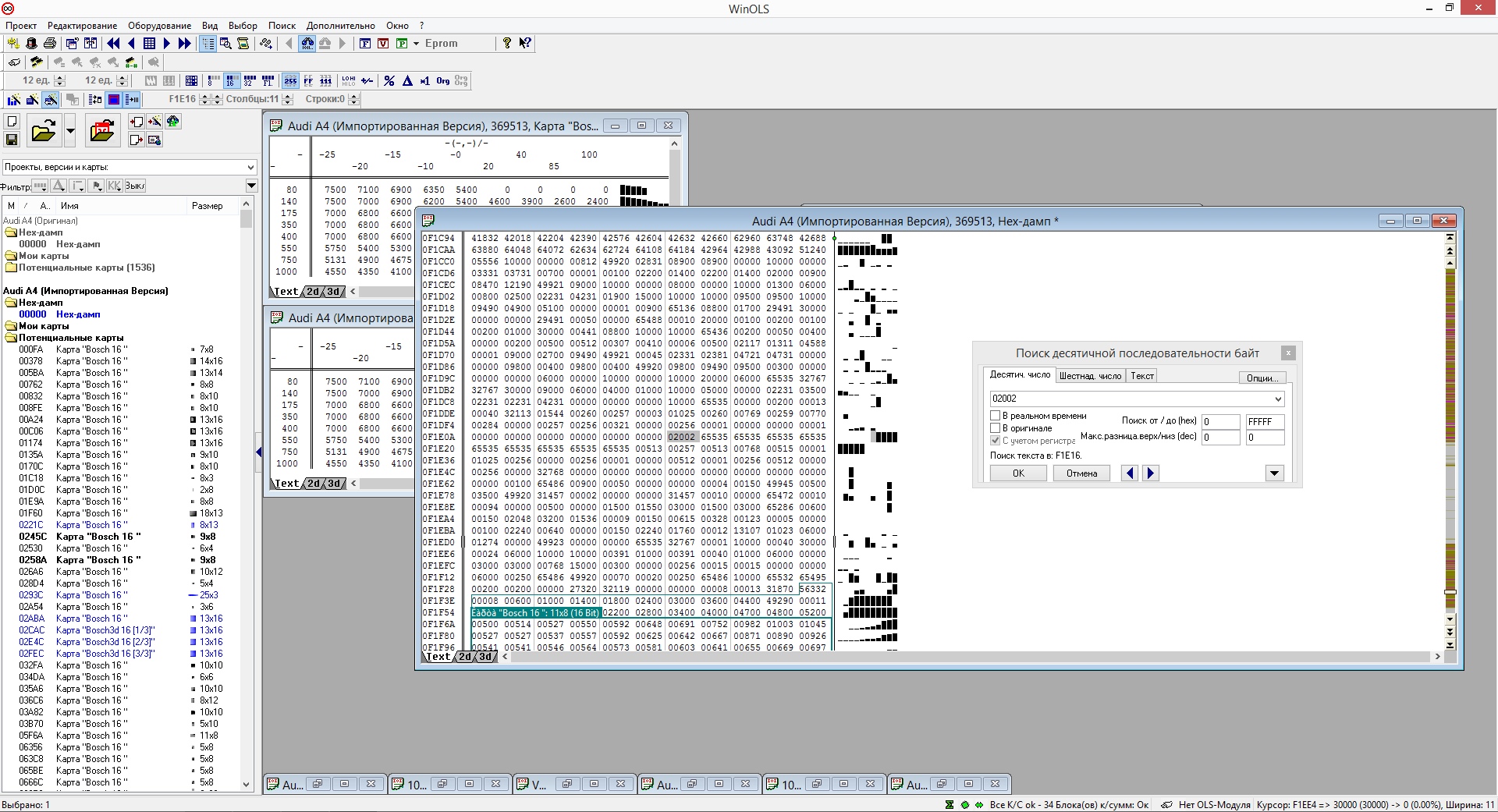Click the 'Строки:0' rows stepper

pyautogui.click(x=353, y=99)
